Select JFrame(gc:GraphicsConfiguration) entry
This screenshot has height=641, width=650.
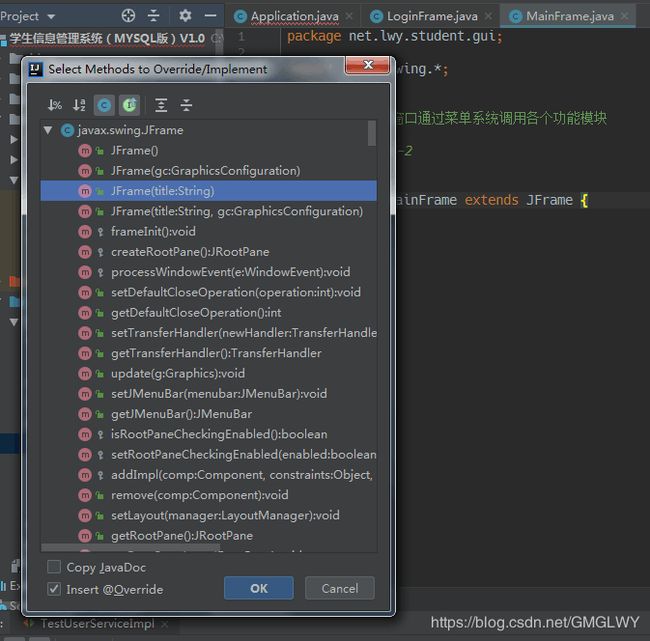coord(209,171)
